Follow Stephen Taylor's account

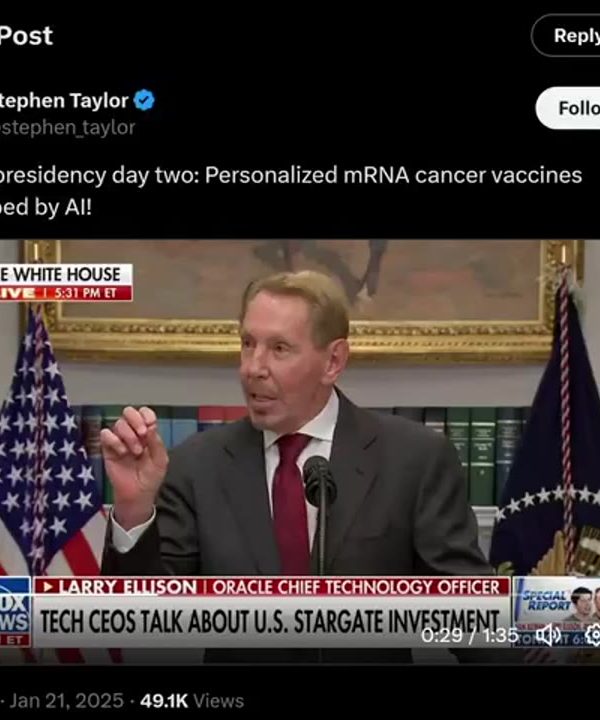point(569,108)
